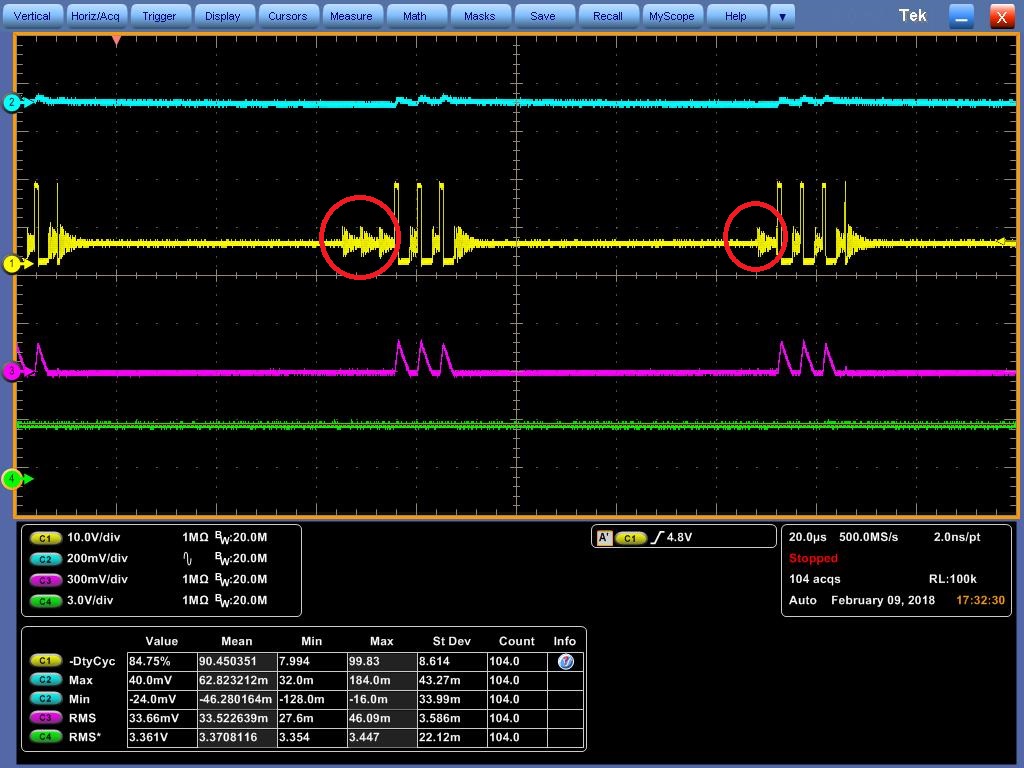The image size is (1024, 768).
Task: Minimize the Tek scope window
Action: point(961,16)
